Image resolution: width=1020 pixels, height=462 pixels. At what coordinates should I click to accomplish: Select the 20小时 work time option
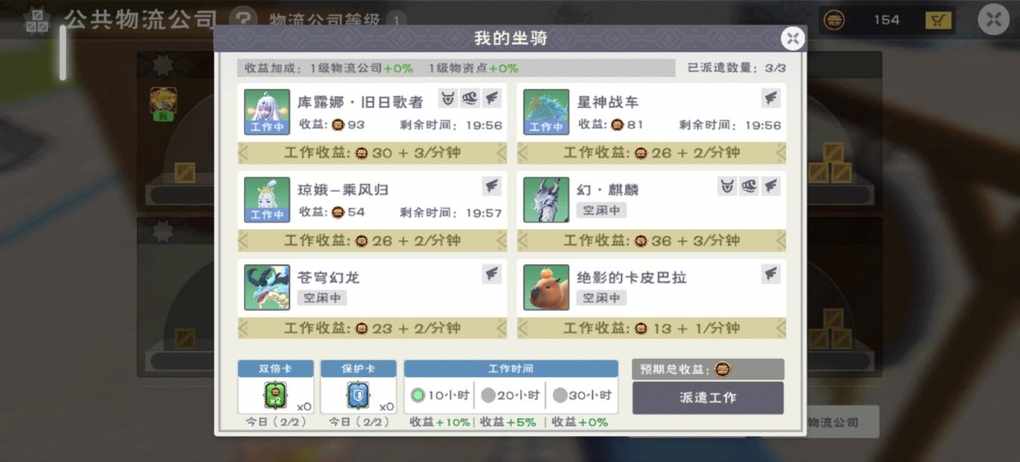pyautogui.click(x=510, y=395)
